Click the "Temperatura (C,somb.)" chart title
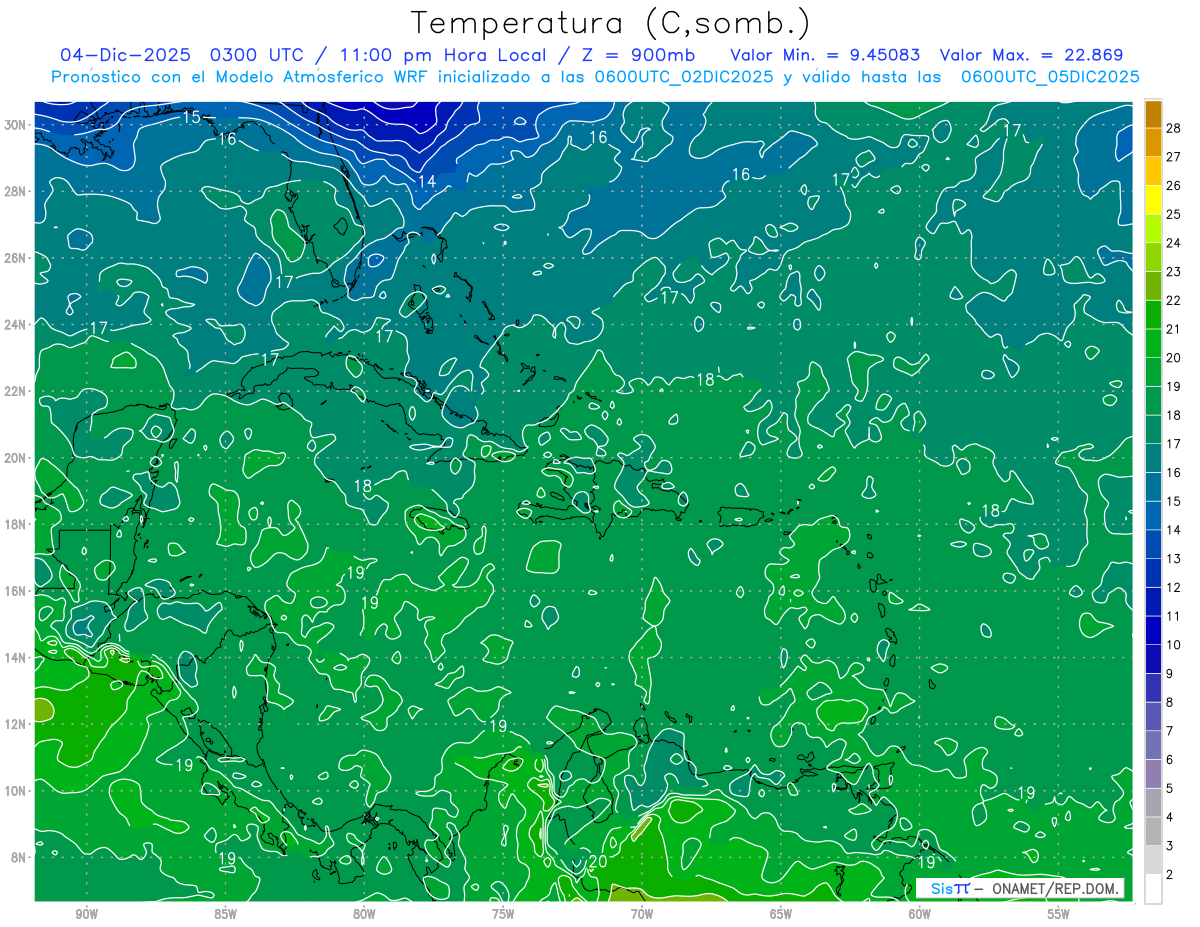 pos(609,24)
